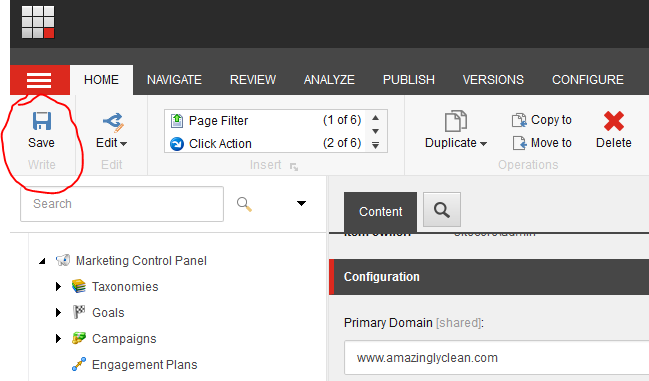Save the item with the Save icon

(41, 122)
